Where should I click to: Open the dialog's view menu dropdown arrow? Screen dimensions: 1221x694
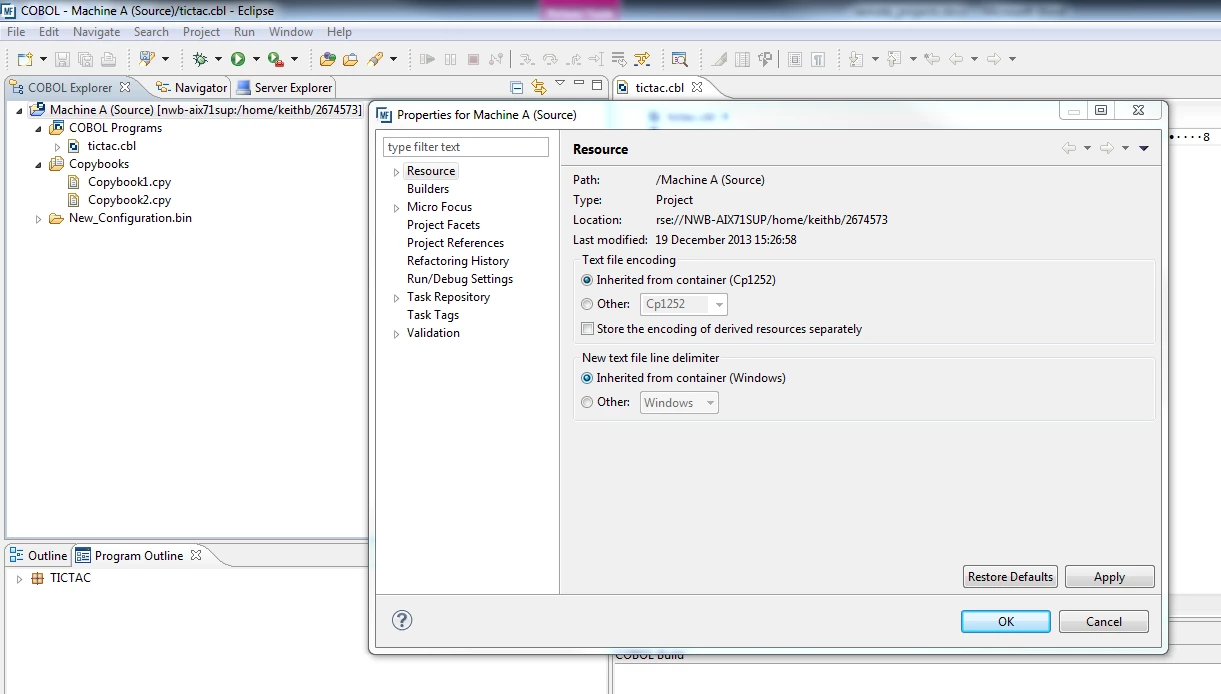click(x=1144, y=148)
